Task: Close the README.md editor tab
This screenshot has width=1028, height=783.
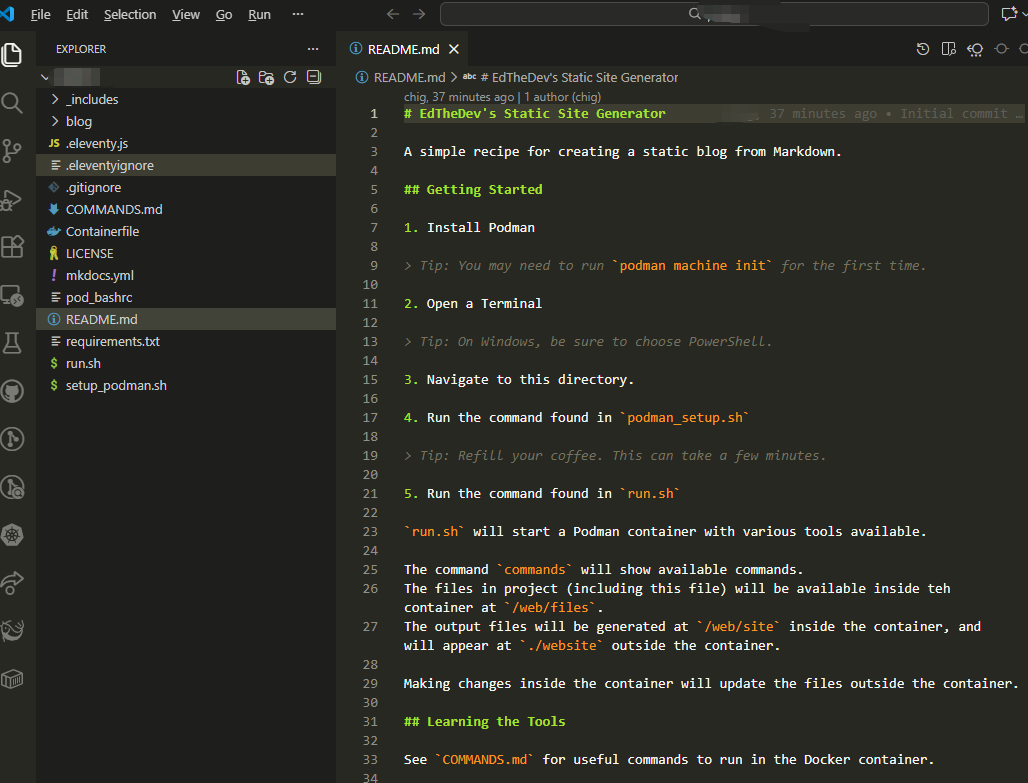Action: 454,49
